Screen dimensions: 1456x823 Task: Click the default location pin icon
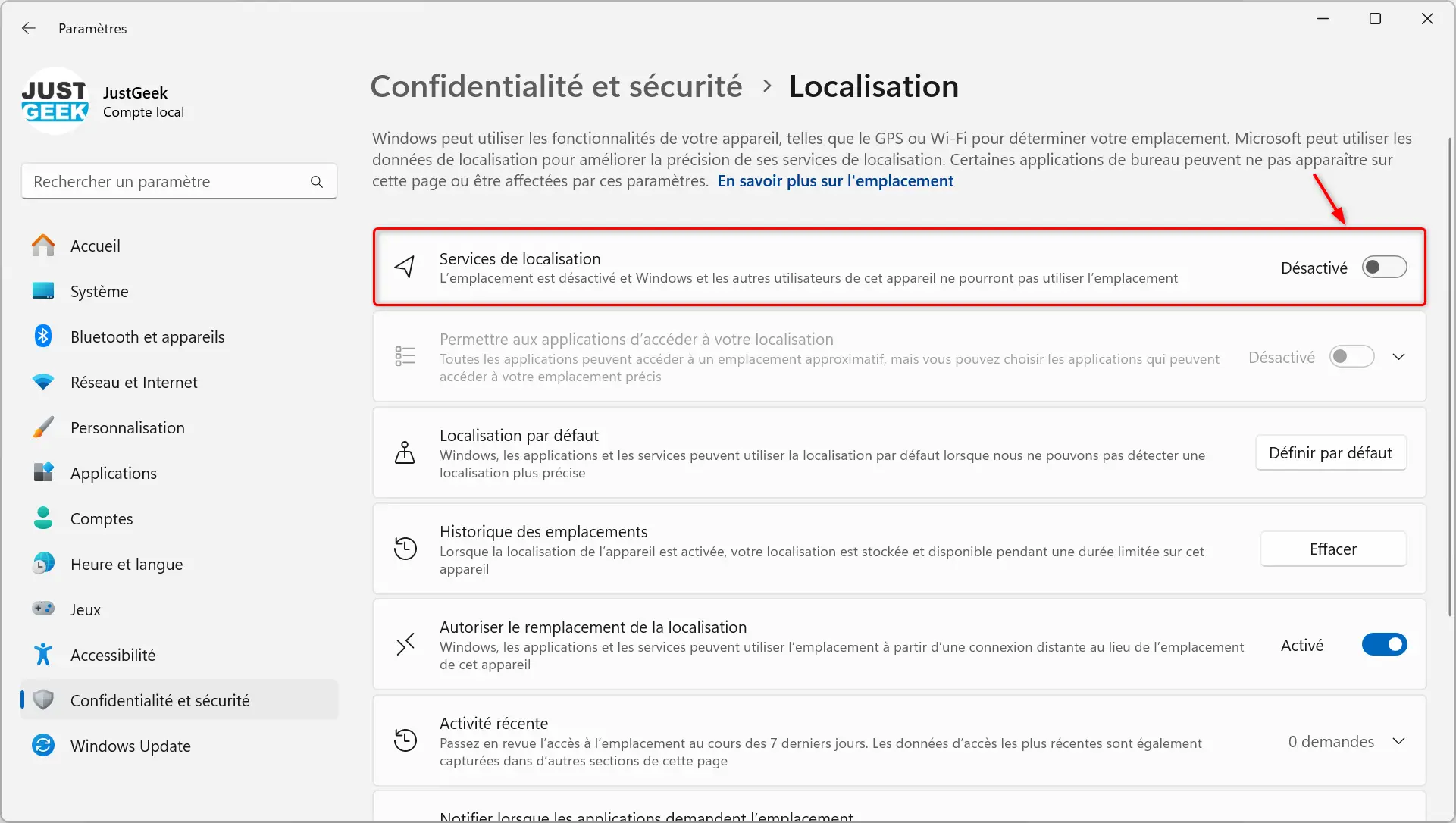[x=405, y=452]
